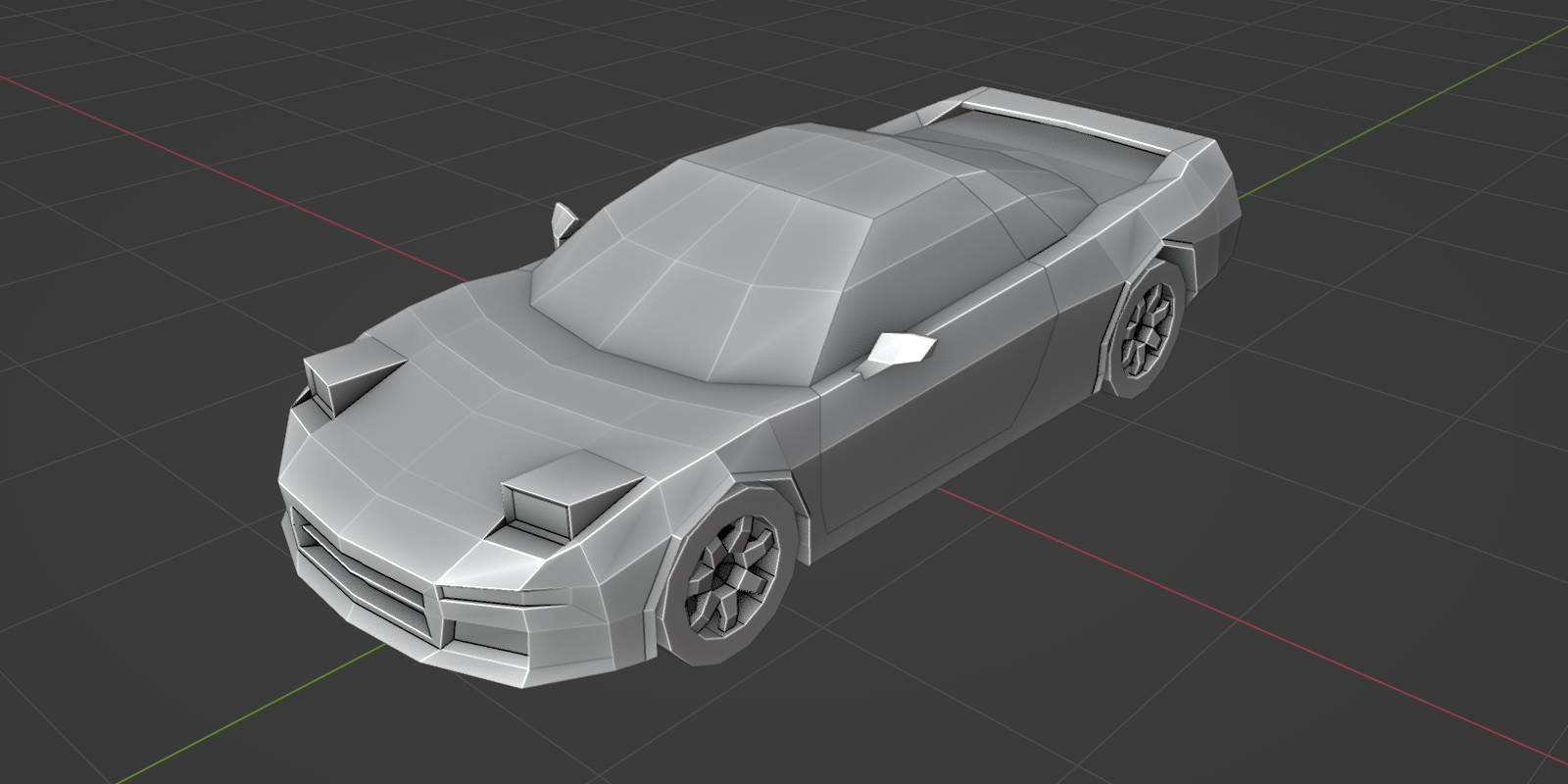Viewport: 1568px width, 784px height.
Task: Click the car's front wheel rim
Action: tap(732, 575)
